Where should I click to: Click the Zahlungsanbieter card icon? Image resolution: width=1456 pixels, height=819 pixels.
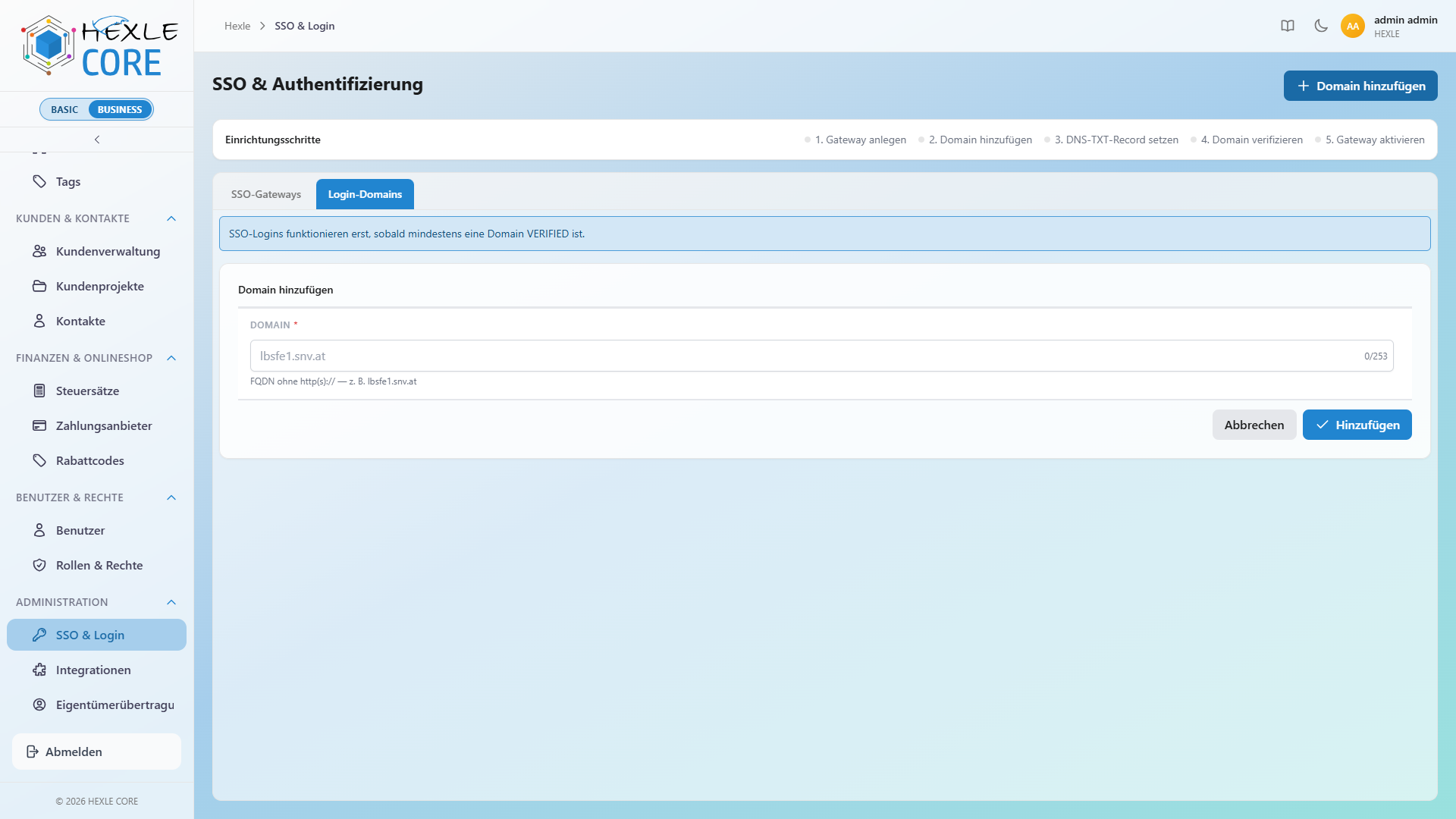(x=39, y=425)
